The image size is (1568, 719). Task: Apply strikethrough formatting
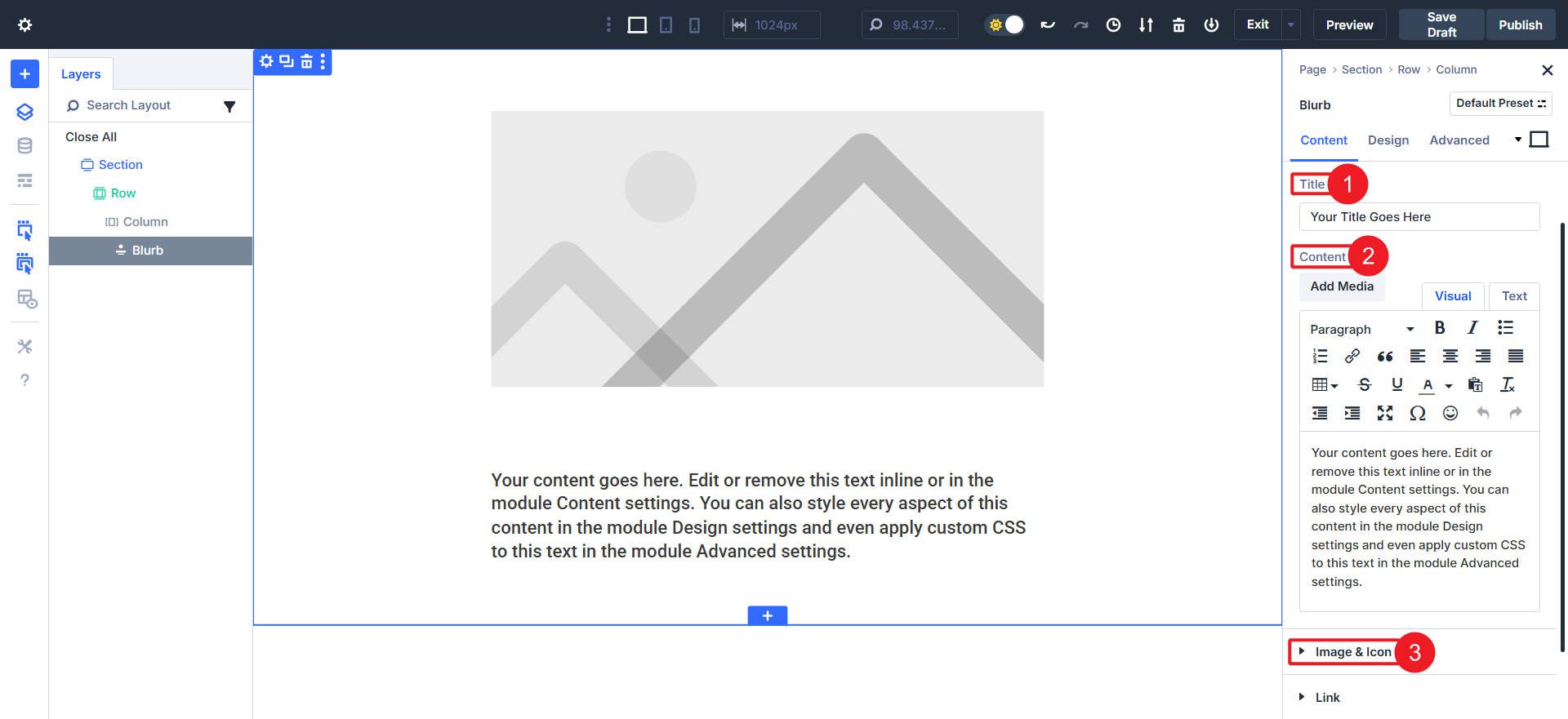1364,384
